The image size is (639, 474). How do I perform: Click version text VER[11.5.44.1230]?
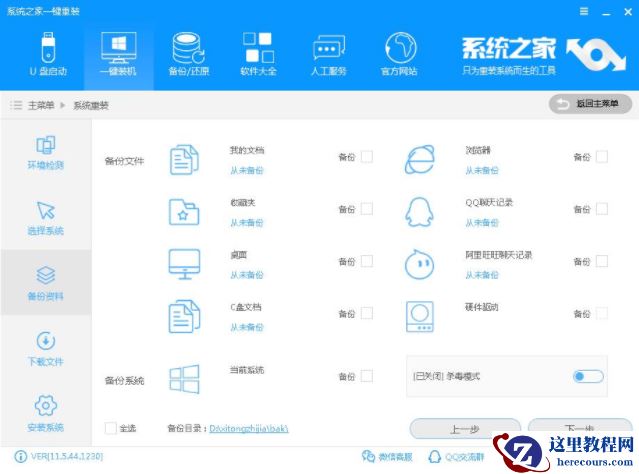67,456
